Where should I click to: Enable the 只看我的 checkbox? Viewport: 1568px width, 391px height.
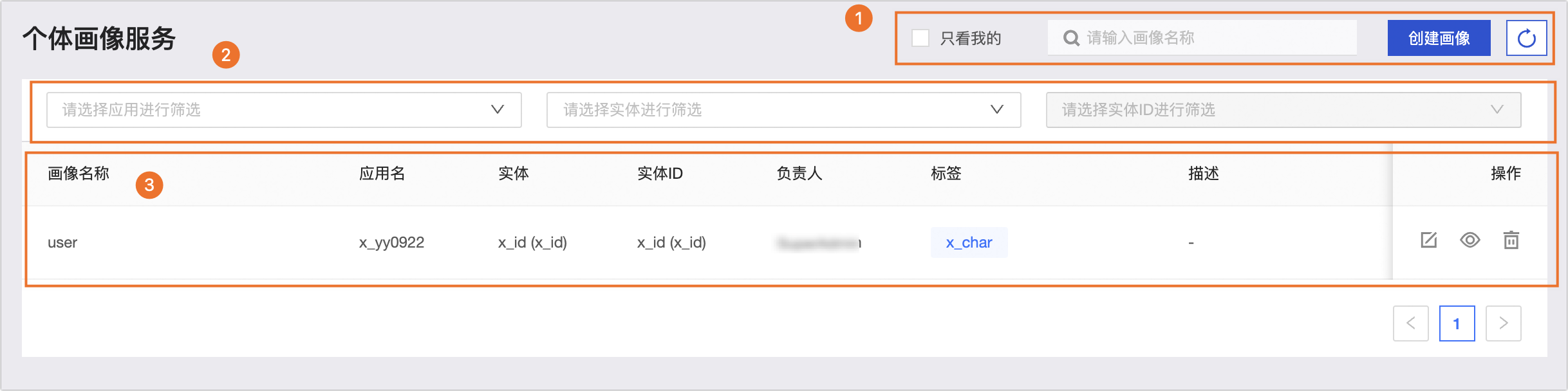pyautogui.click(x=920, y=39)
